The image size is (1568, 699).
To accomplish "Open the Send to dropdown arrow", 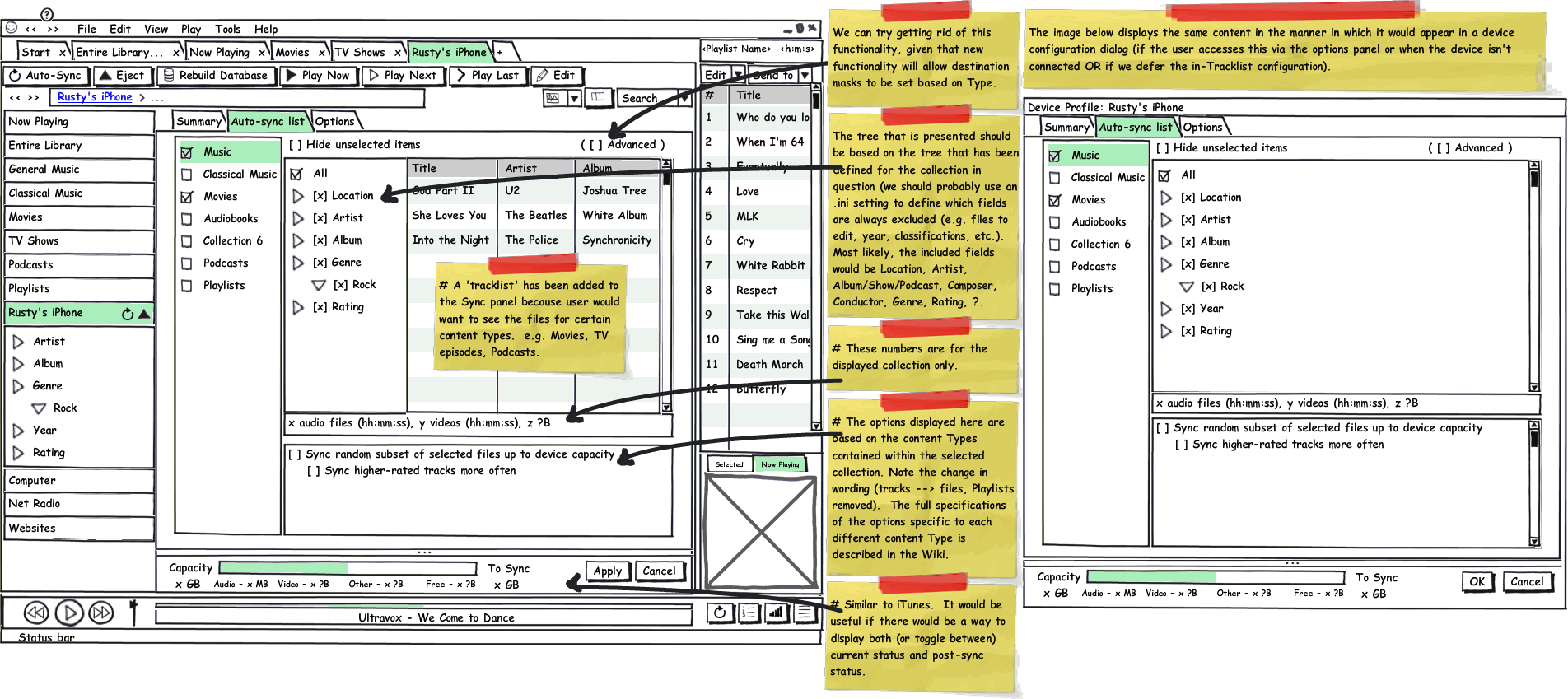I will (x=805, y=75).
